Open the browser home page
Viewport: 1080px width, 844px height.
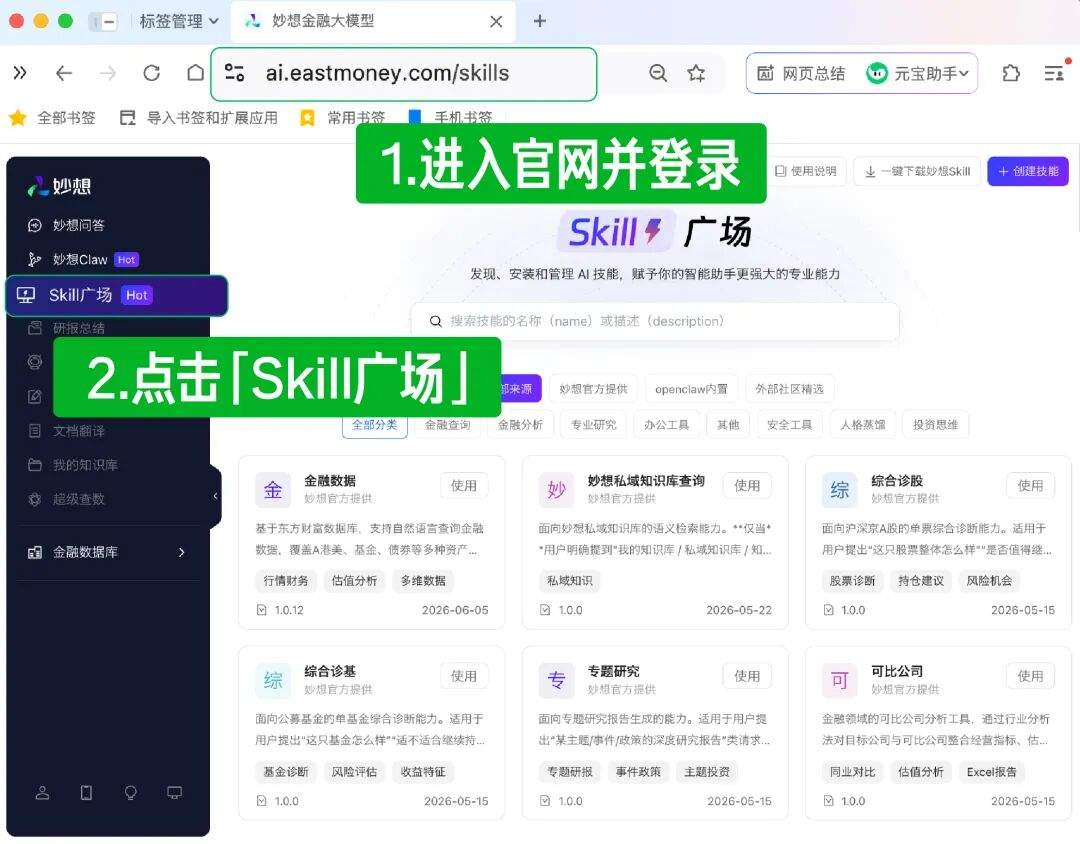tap(196, 73)
